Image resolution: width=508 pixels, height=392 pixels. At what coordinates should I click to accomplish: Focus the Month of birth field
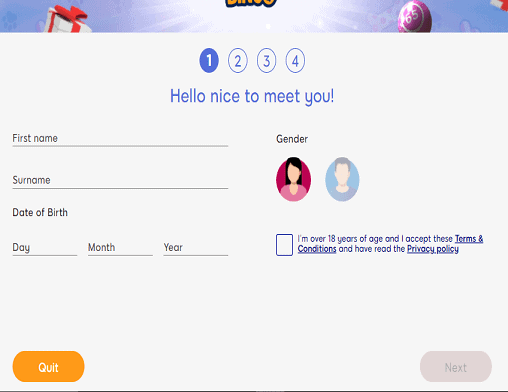click(x=120, y=248)
